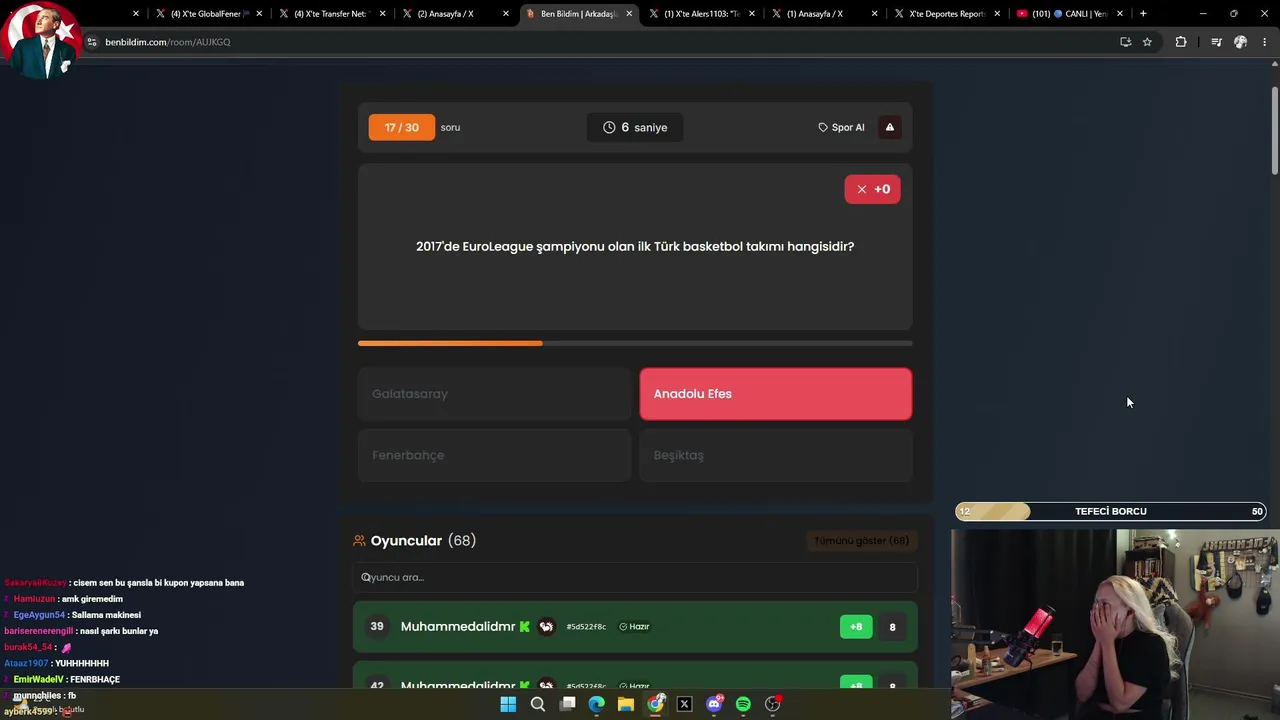The width and height of the screenshot is (1280, 720).
Task: Launch Microsoft Edge from the taskbar
Action: click(x=597, y=704)
